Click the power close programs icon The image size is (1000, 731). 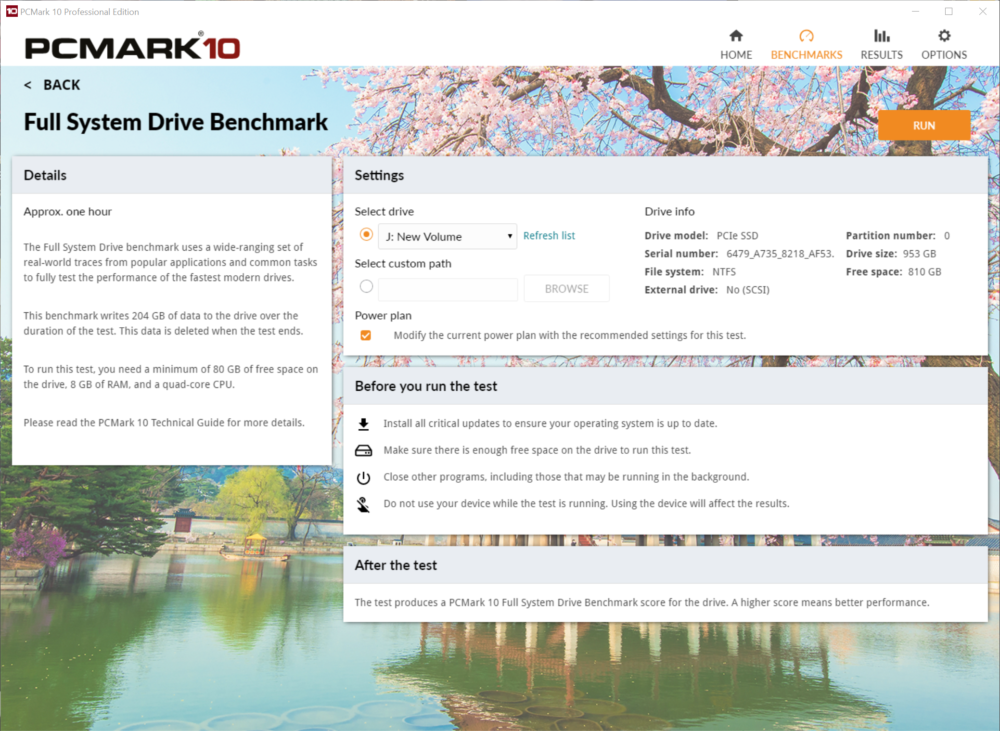[364, 478]
